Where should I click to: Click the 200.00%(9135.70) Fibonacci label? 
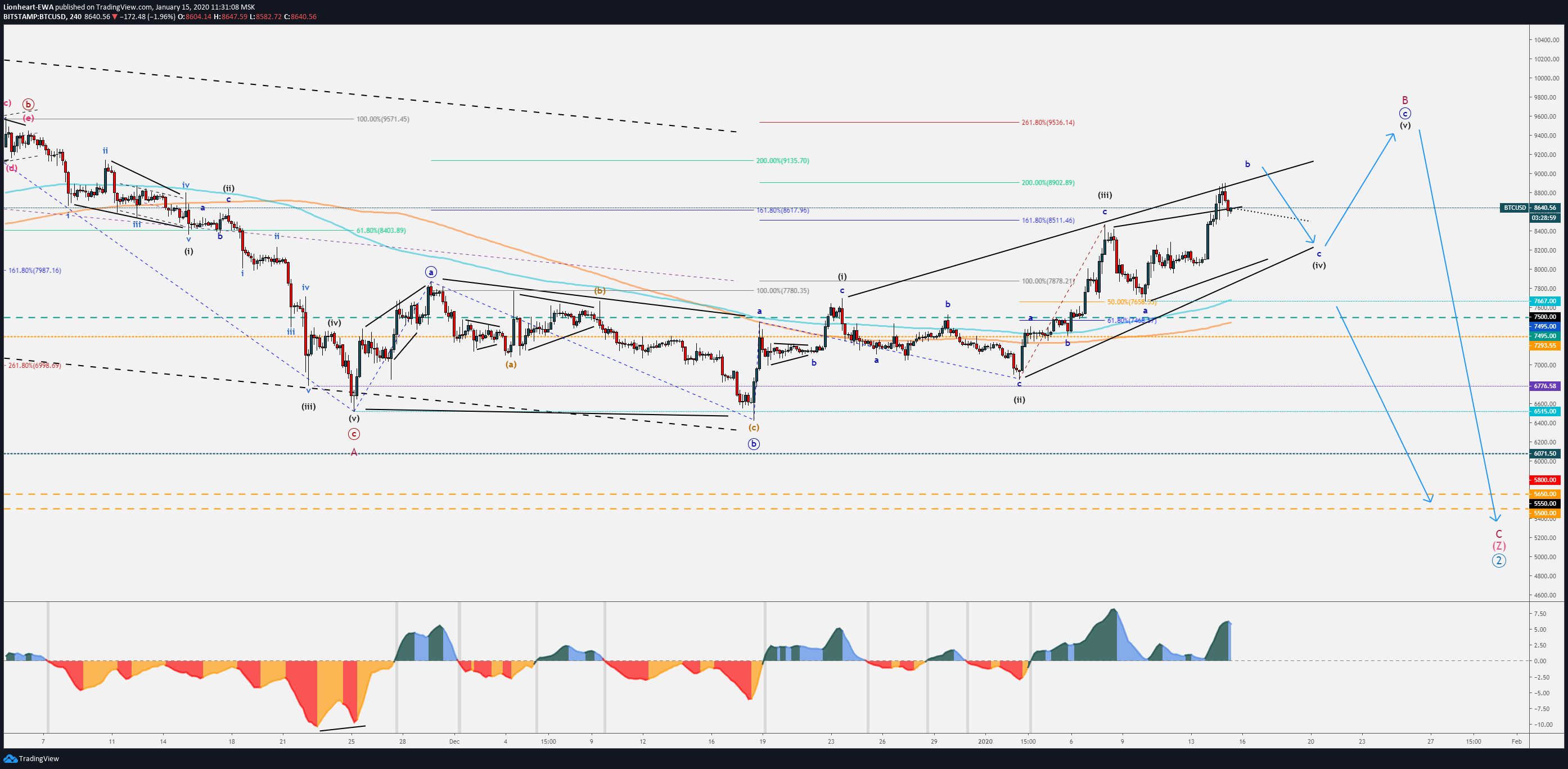point(783,161)
